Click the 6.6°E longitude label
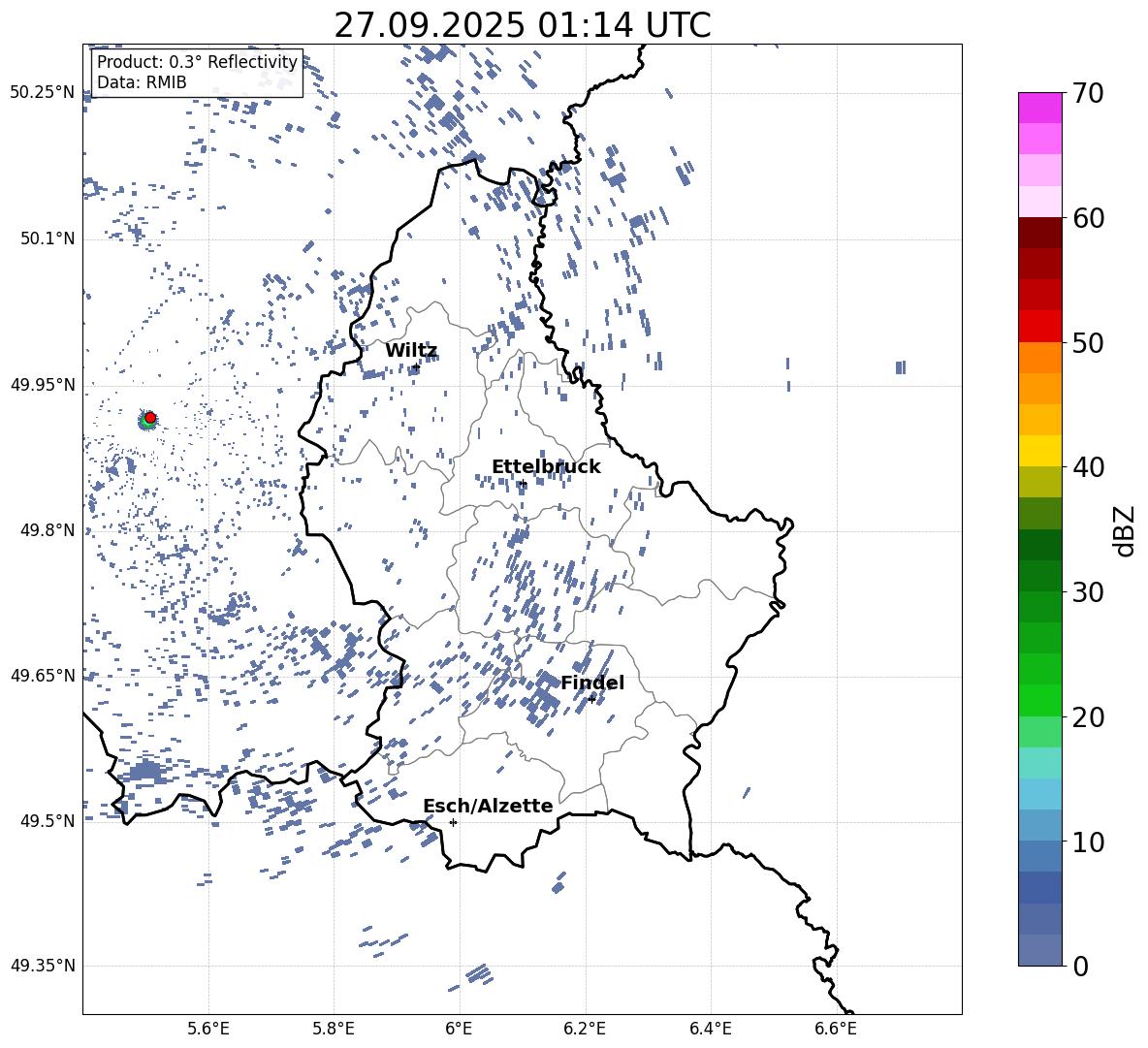Viewport: 1148px width, 1048px height. point(836,1029)
